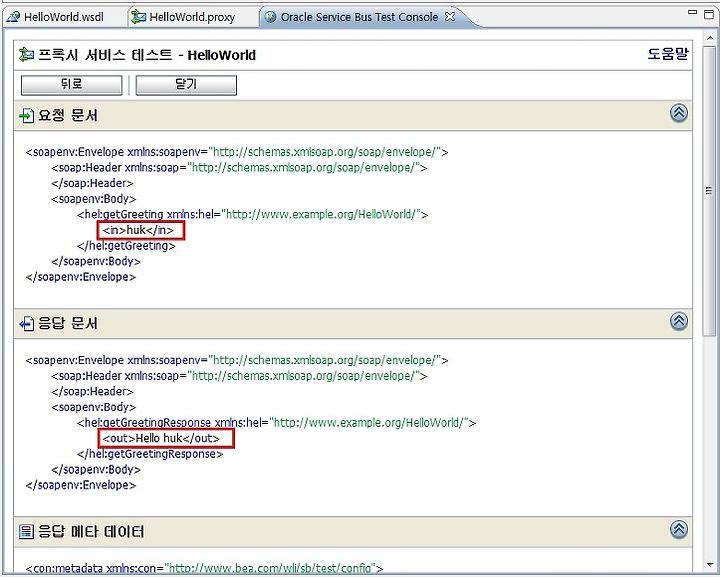The image size is (720, 577).
Task: Click the 뒤로 back button
Action: [x=72, y=85]
